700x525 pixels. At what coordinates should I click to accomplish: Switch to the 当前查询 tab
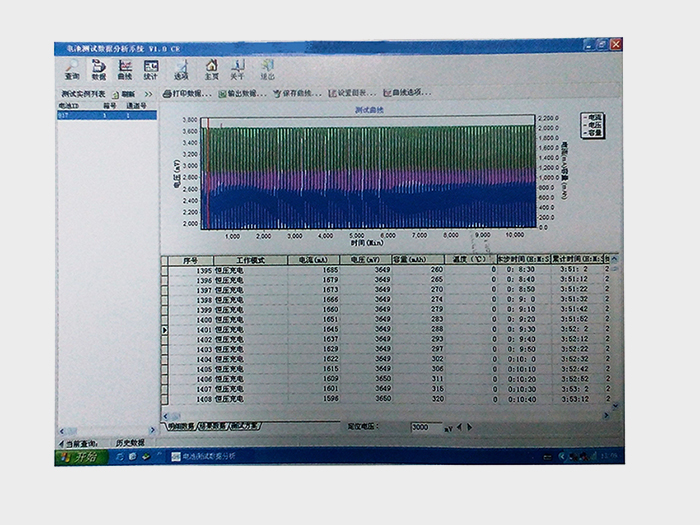pos(83,441)
